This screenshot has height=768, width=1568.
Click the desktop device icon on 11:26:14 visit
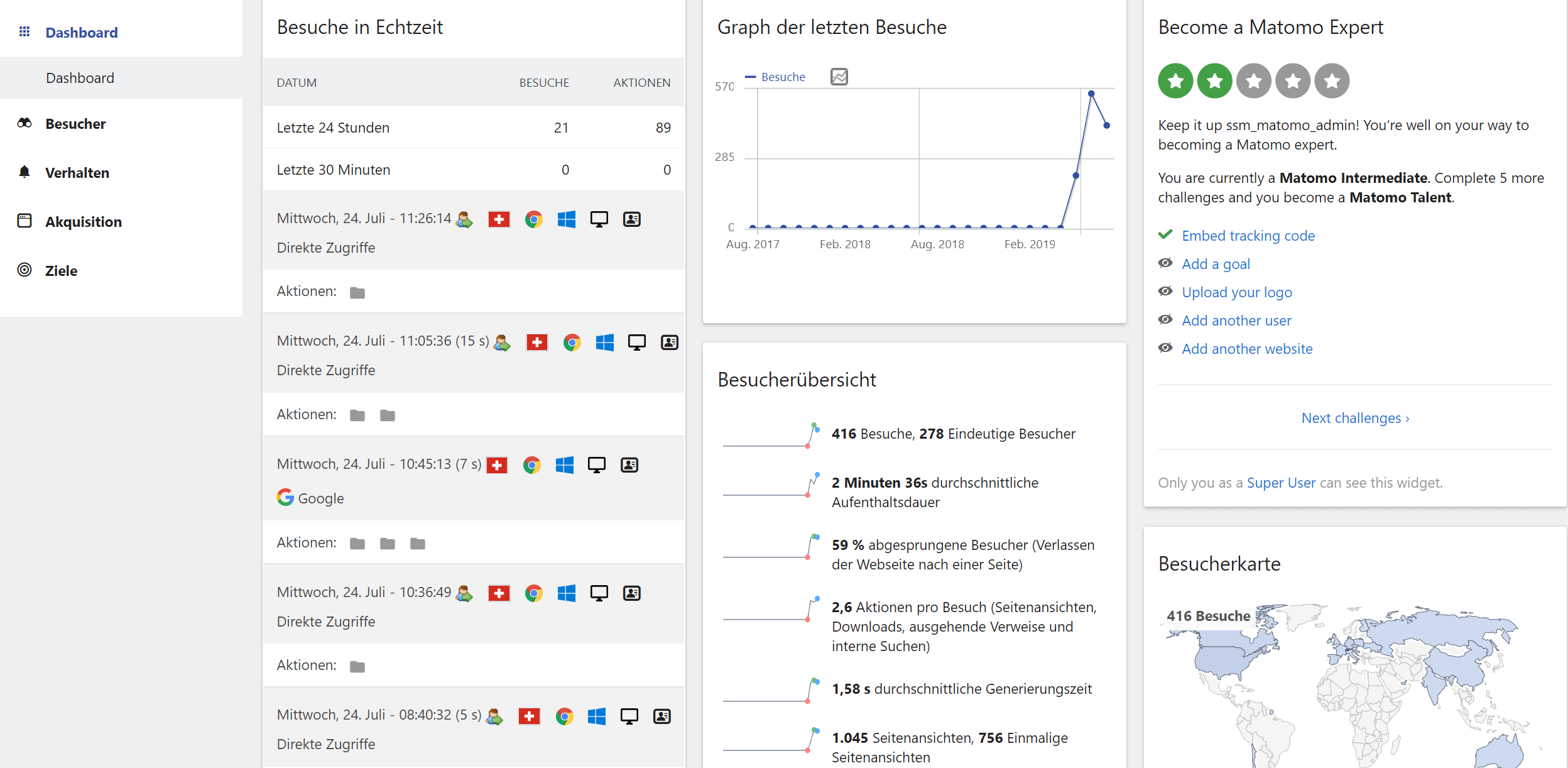click(x=599, y=219)
